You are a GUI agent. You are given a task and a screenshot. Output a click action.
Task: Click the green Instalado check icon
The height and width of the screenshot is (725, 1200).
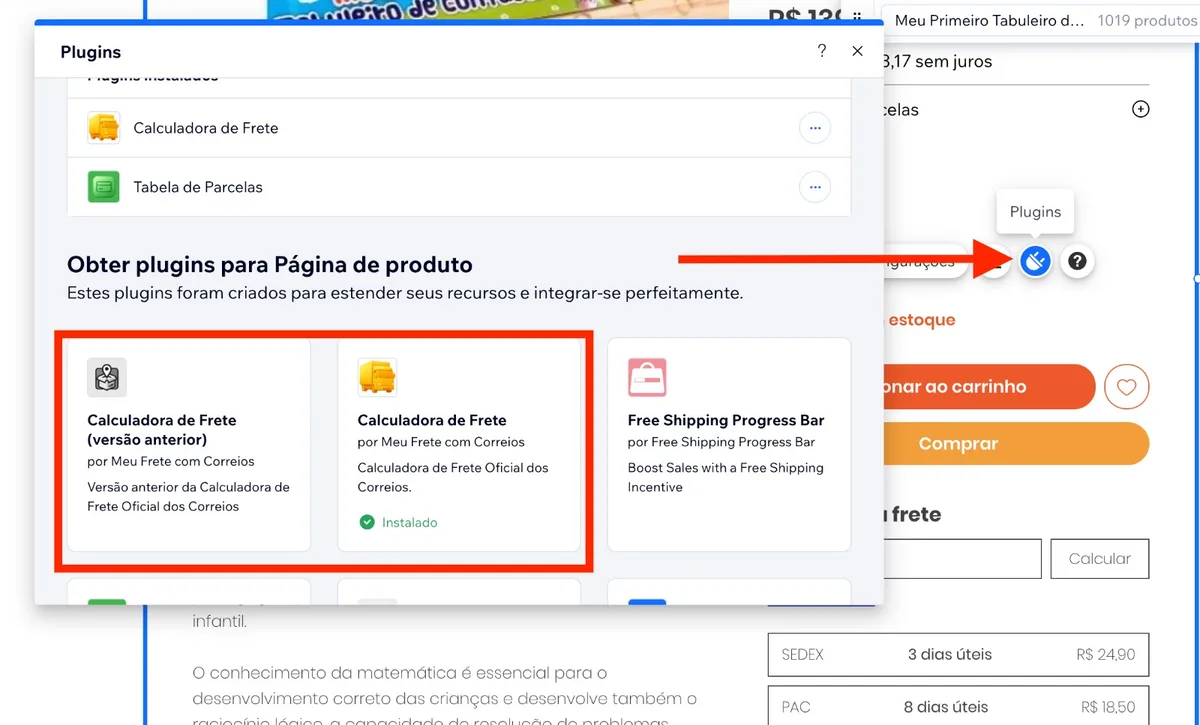(x=367, y=522)
